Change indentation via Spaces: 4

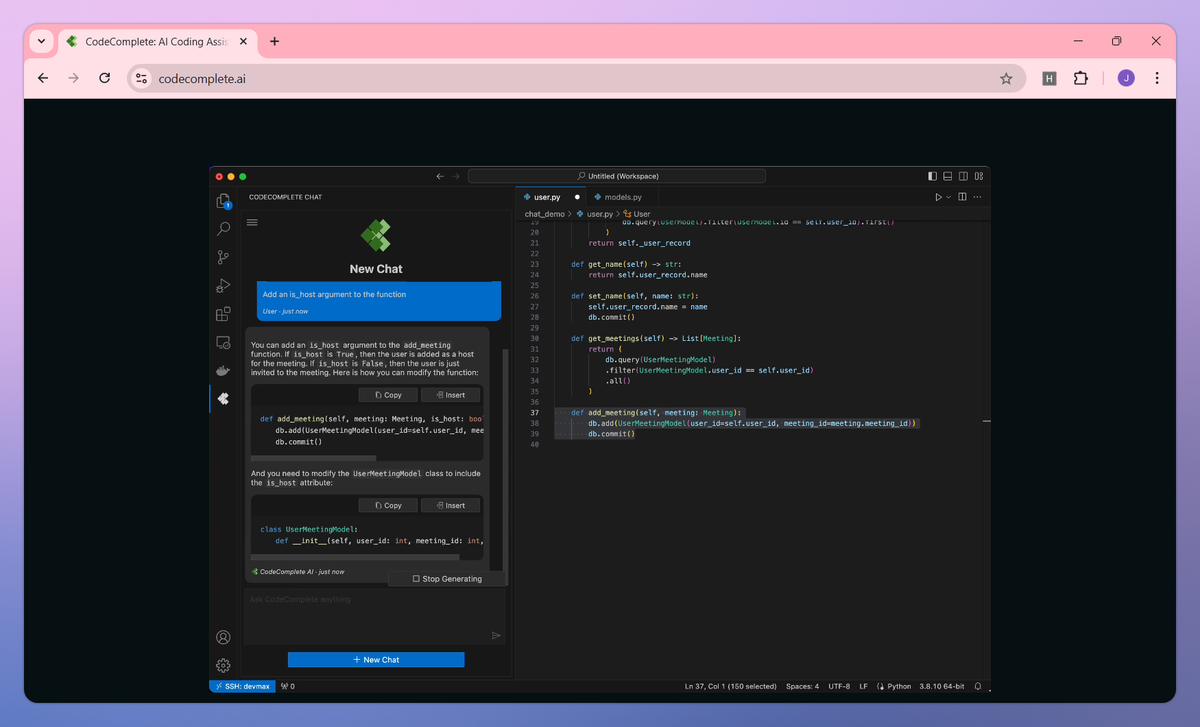point(802,686)
